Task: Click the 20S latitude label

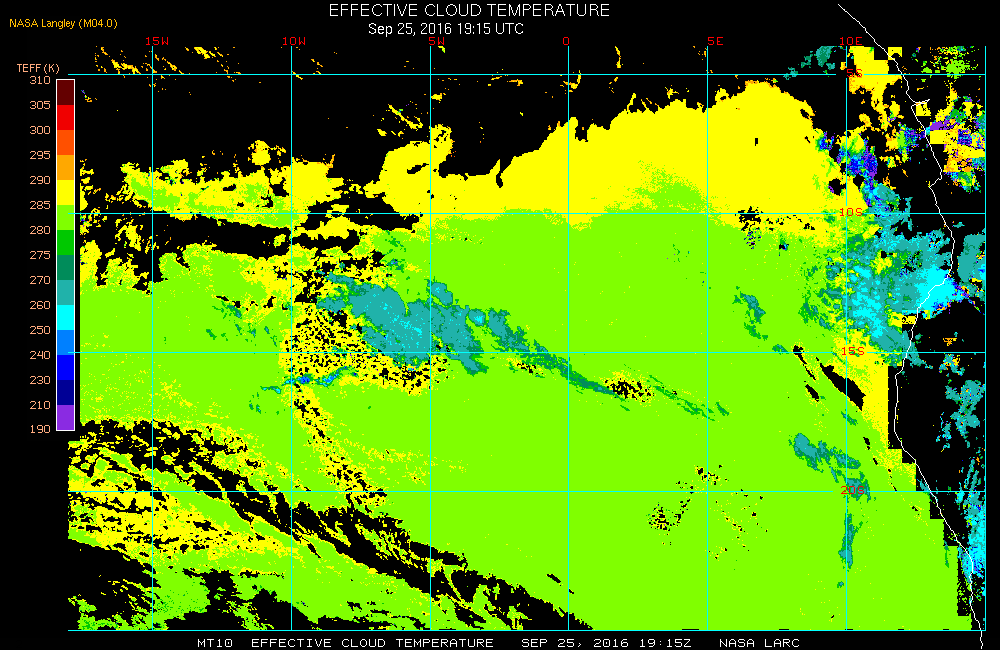Action: tap(852, 490)
